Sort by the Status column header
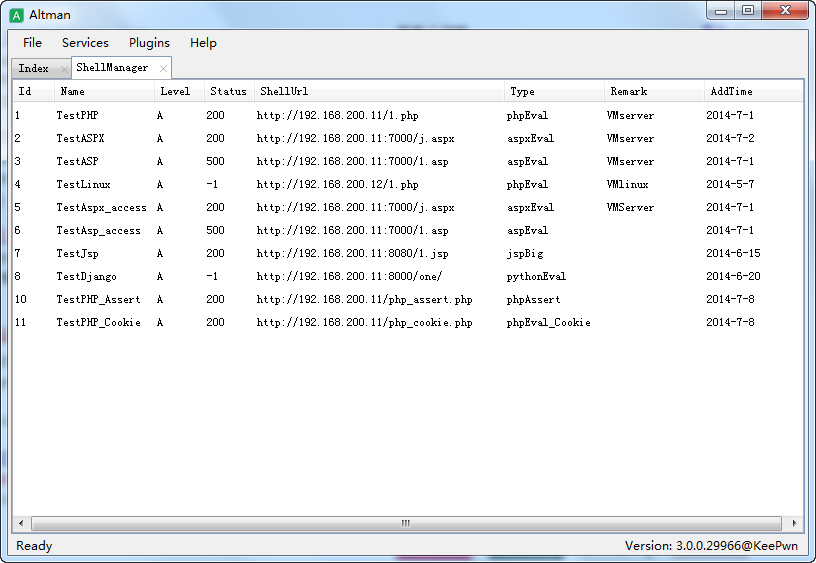Image resolution: width=816 pixels, height=563 pixels. tap(229, 91)
